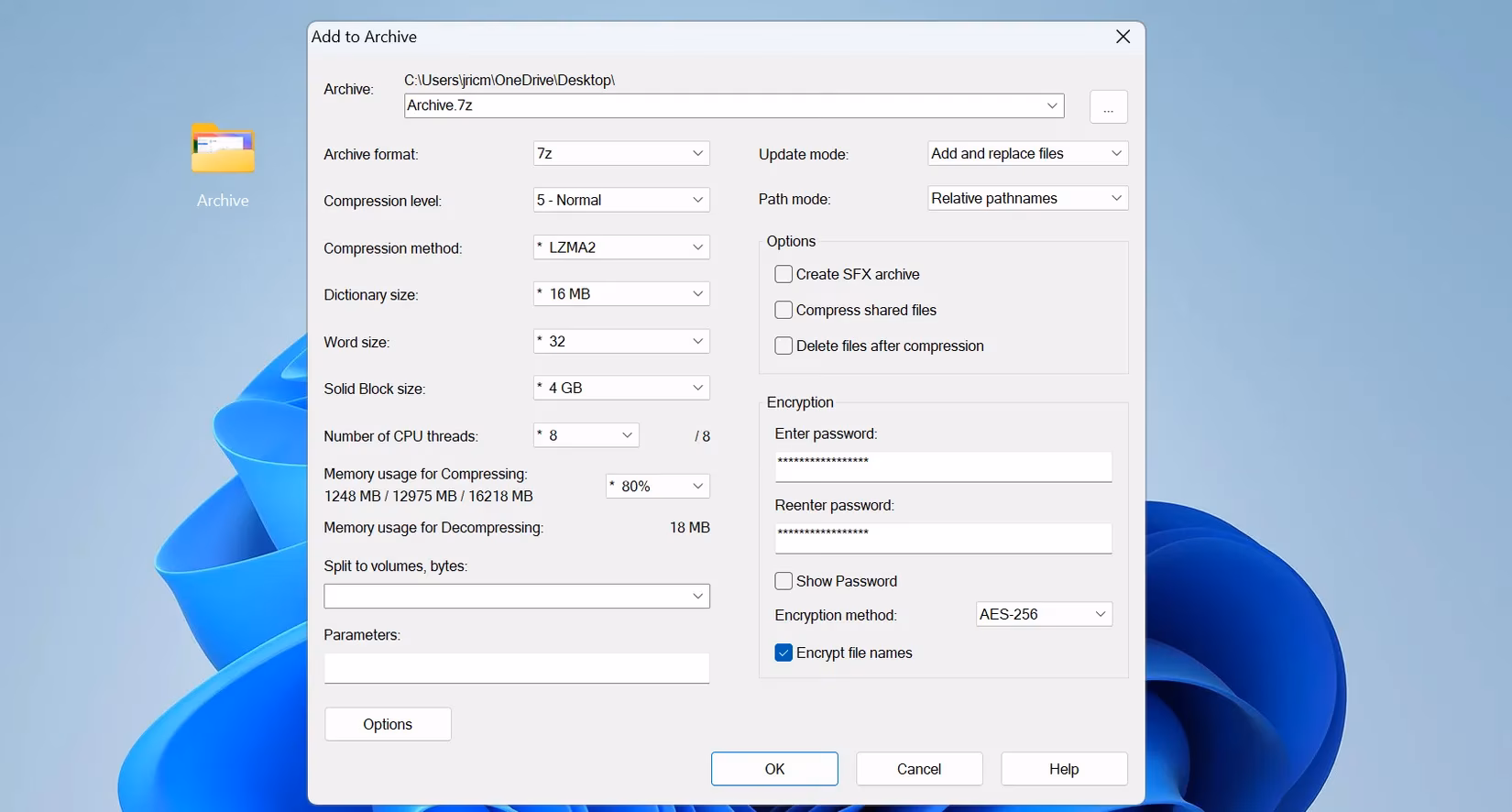Click the Cancel button
Image resolution: width=1512 pixels, height=812 pixels.
click(919, 769)
